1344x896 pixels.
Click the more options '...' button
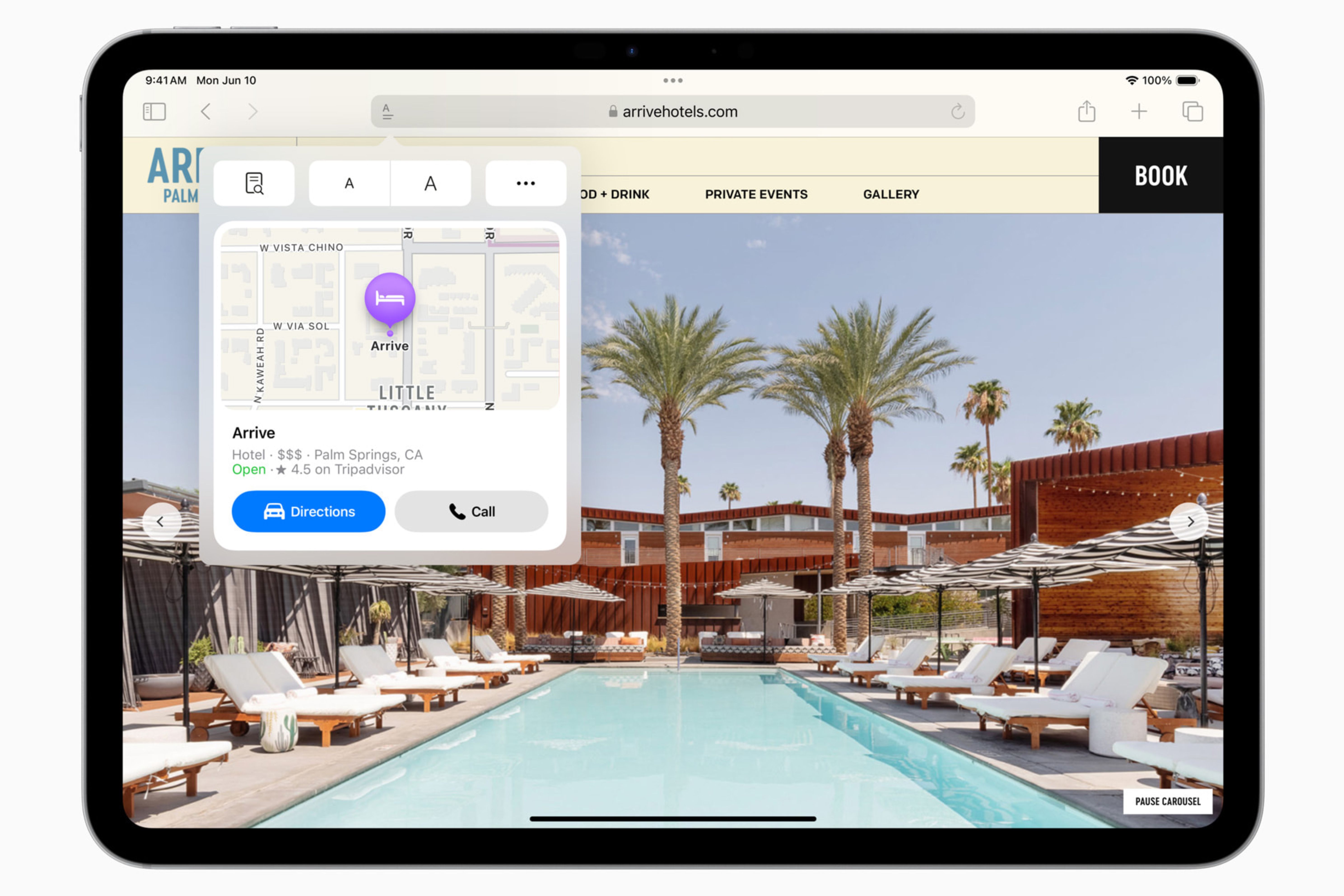click(527, 183)
